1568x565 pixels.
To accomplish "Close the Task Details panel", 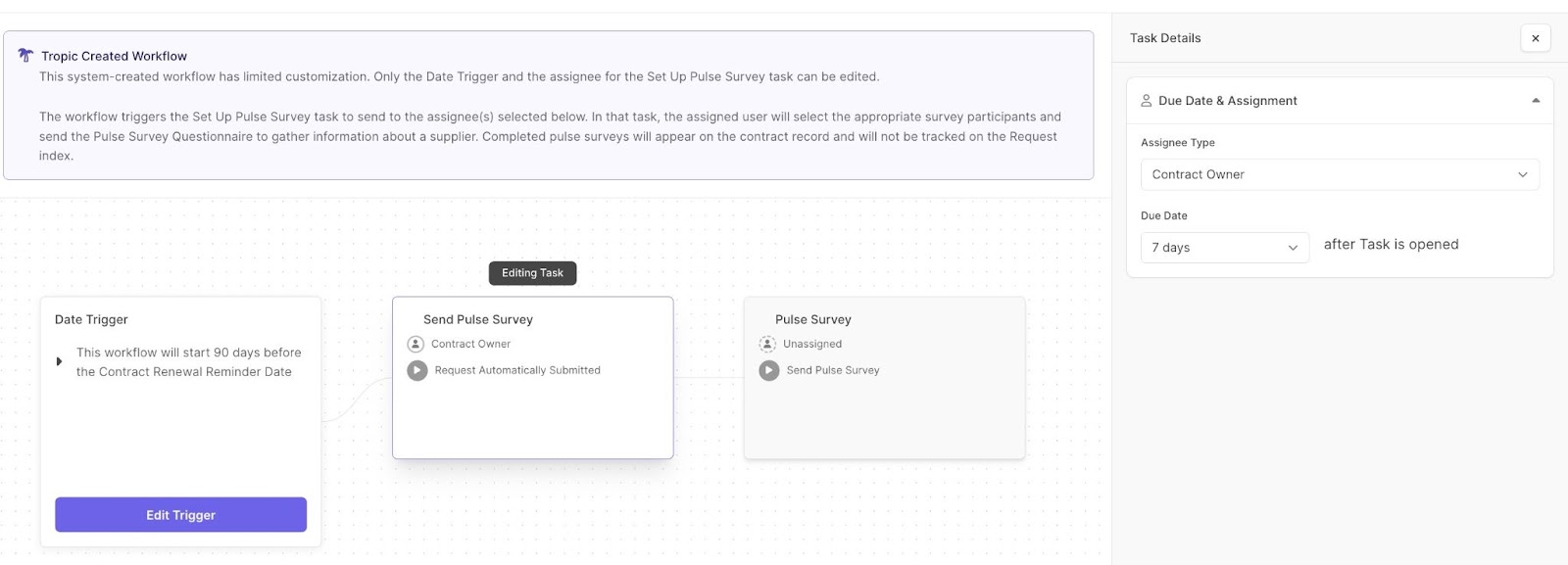I will 1535,38.
